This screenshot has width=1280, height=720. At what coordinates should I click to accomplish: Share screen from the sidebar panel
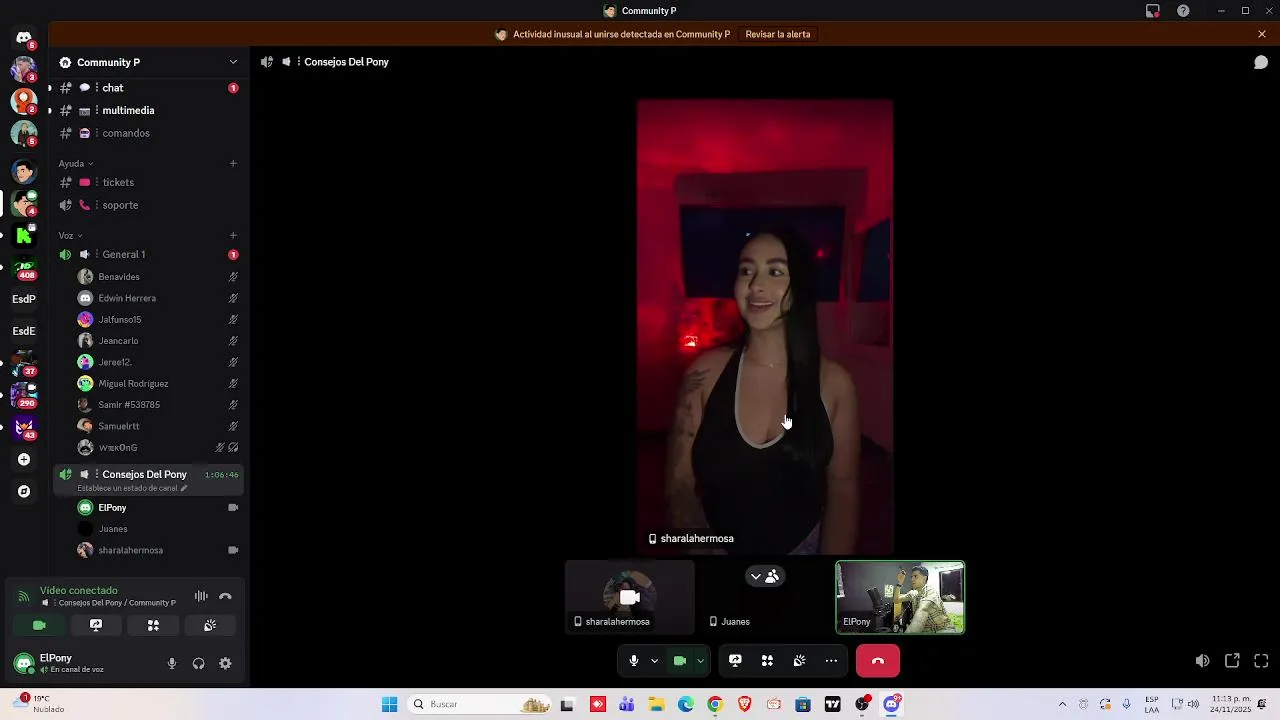[x=96, y=625]
